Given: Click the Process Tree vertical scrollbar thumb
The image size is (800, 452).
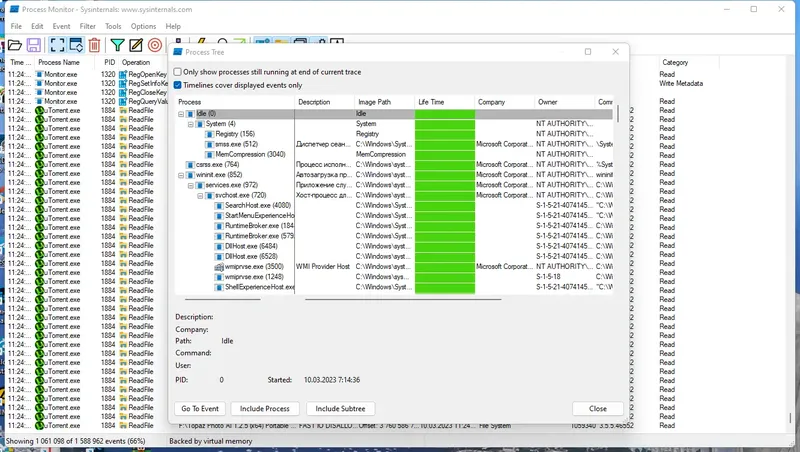Looking at the screenshot, I should 618,114.
